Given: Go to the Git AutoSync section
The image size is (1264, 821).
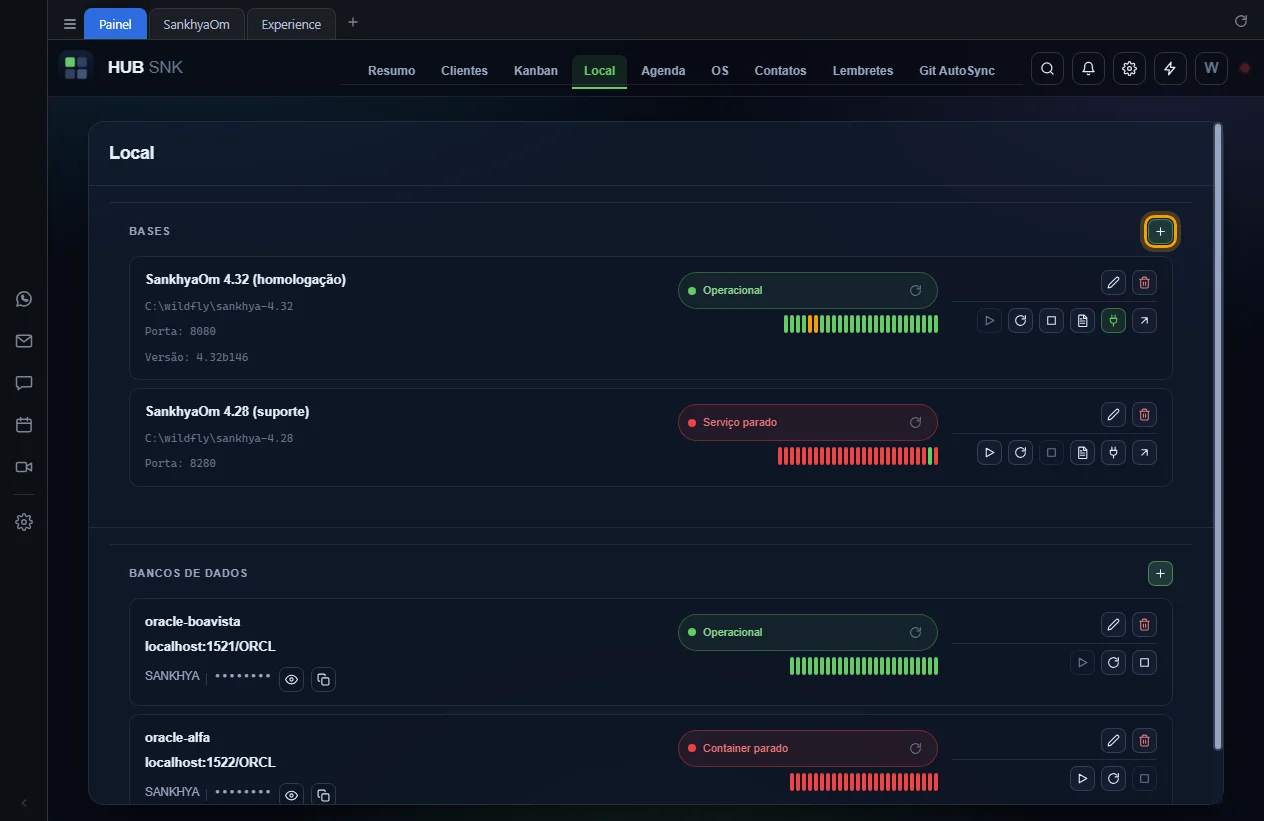Looking at the screenshot, I should 957,71.
